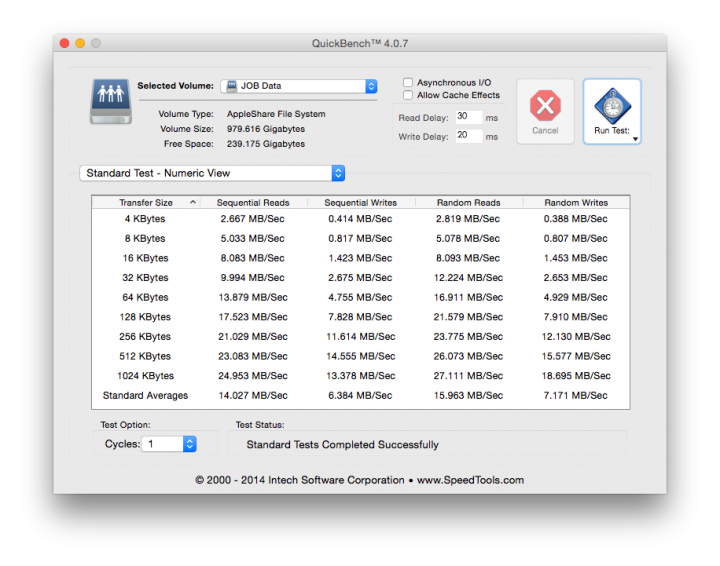720x566 pixels.
Task: Click the Standard Tests Completed Successfully status
Action: 343,444
